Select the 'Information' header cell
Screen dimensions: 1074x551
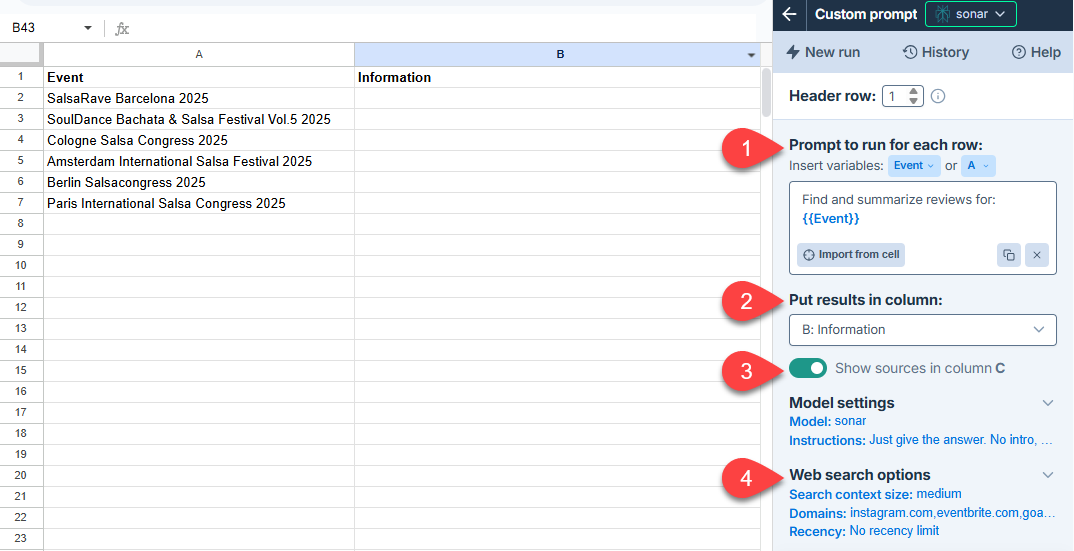pyautogui.click(x=558, y=77)
